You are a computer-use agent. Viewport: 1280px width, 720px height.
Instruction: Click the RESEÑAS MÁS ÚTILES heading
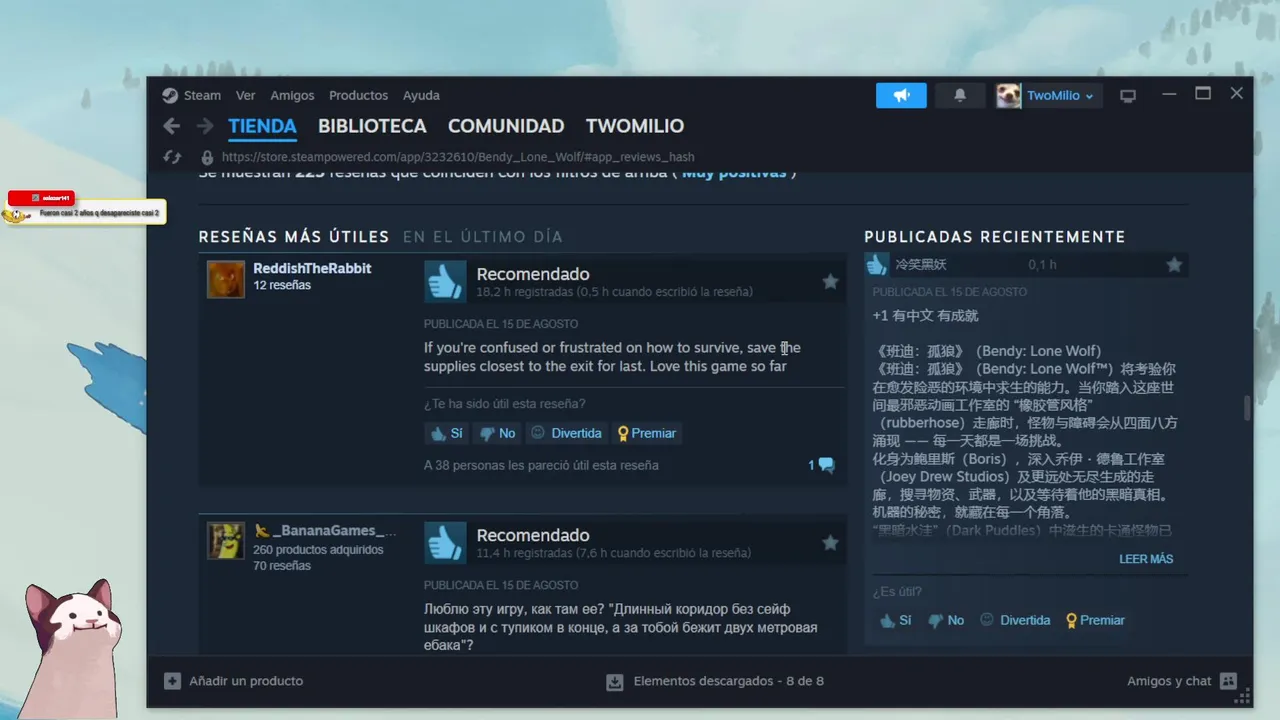294,237
